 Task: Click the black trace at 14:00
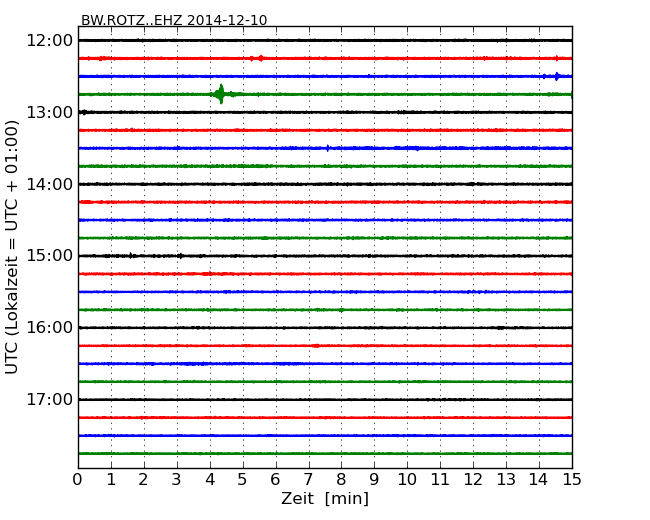click(325, 184)
